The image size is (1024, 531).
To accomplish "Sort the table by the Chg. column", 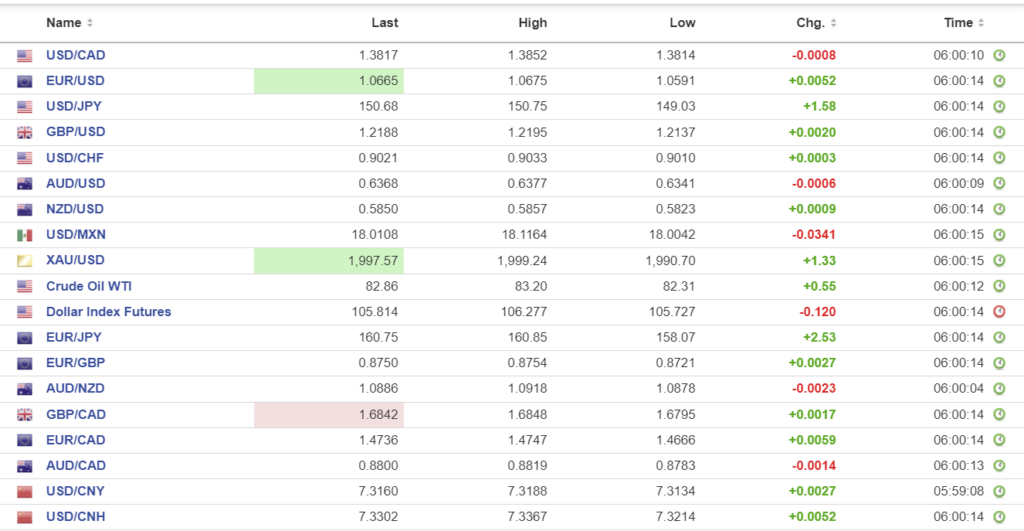I will pyautogui.click(x=816, y=23).
